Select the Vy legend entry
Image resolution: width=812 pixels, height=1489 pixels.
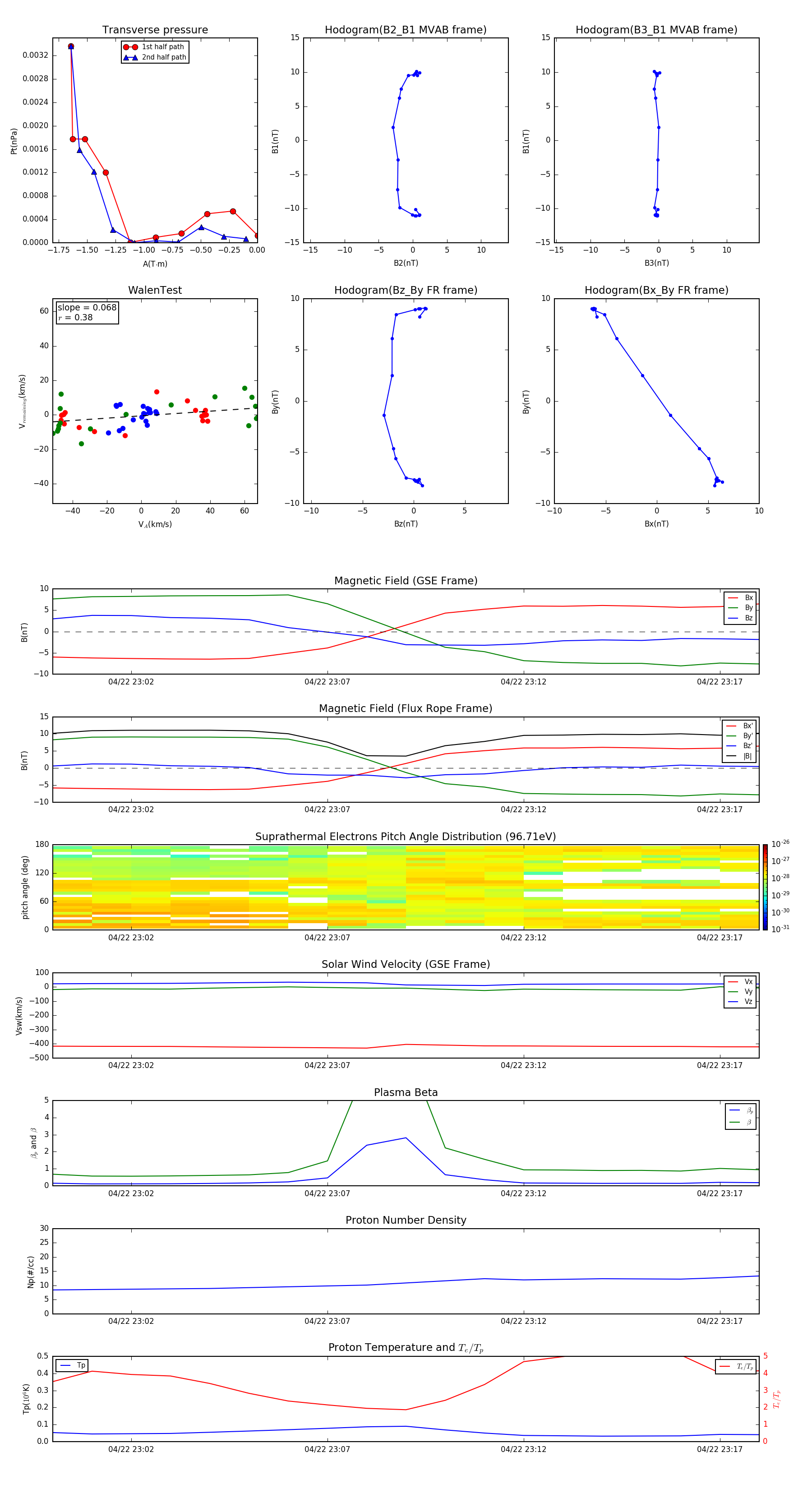(x=740, y=991)
